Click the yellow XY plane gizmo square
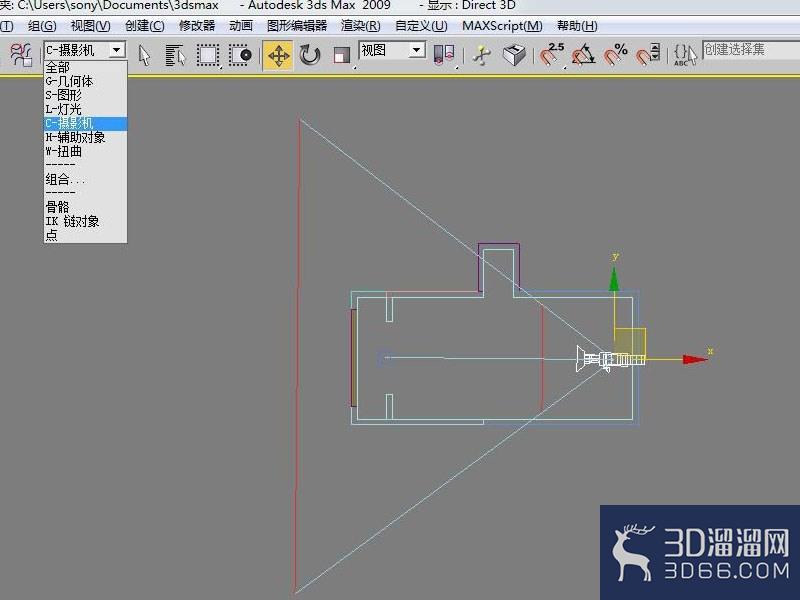800x600 pixels. click(x=630, y=343)
